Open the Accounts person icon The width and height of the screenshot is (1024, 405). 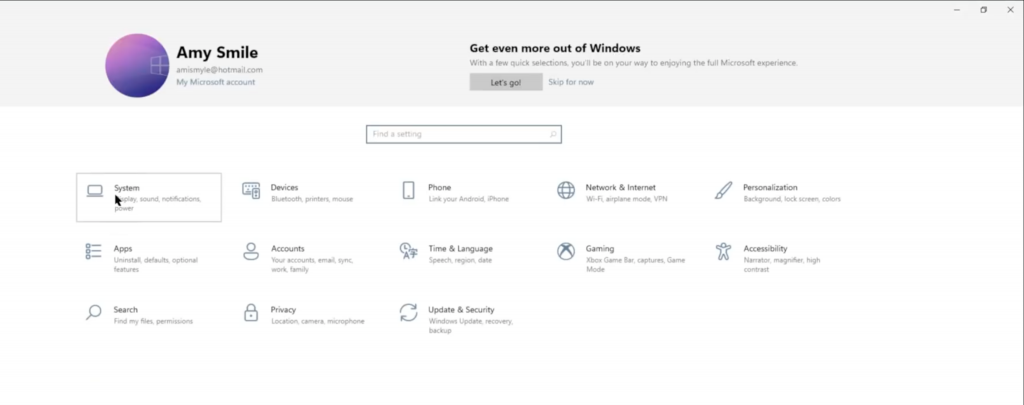tap(251, 251)
